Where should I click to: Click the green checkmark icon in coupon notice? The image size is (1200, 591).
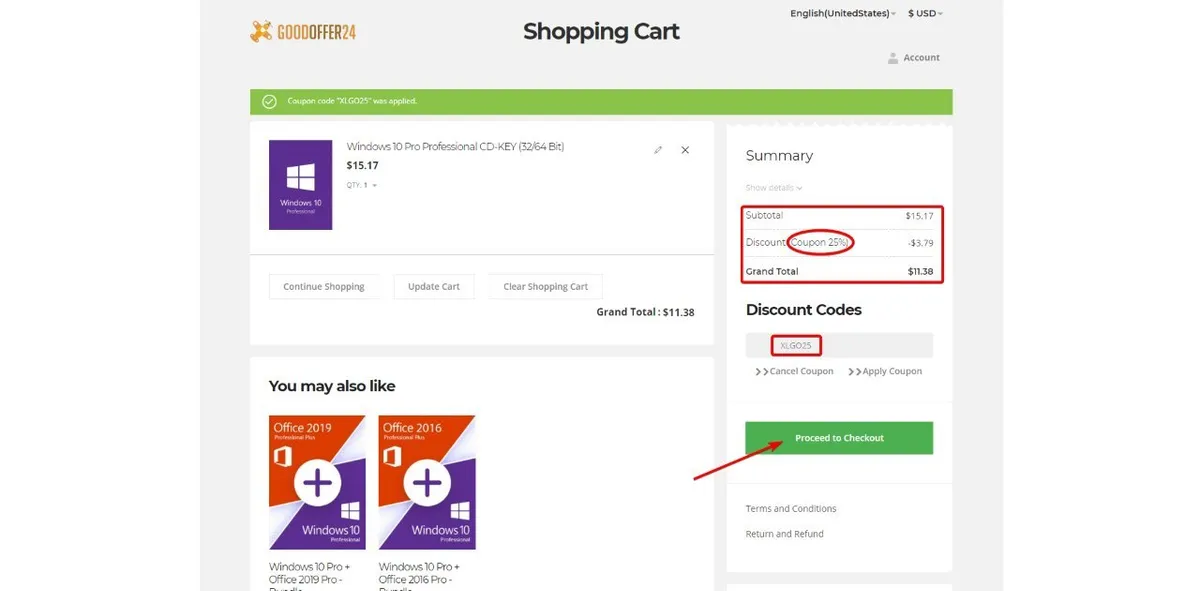click(269, 102)
